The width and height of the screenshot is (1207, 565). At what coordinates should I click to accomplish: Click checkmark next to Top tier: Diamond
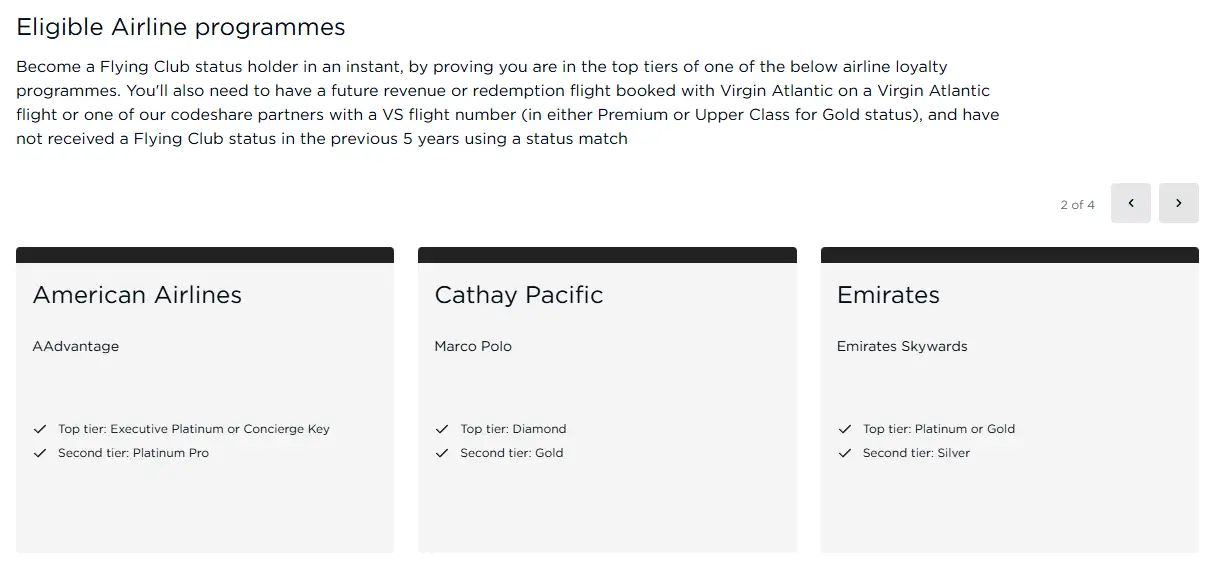coord(442,429)
